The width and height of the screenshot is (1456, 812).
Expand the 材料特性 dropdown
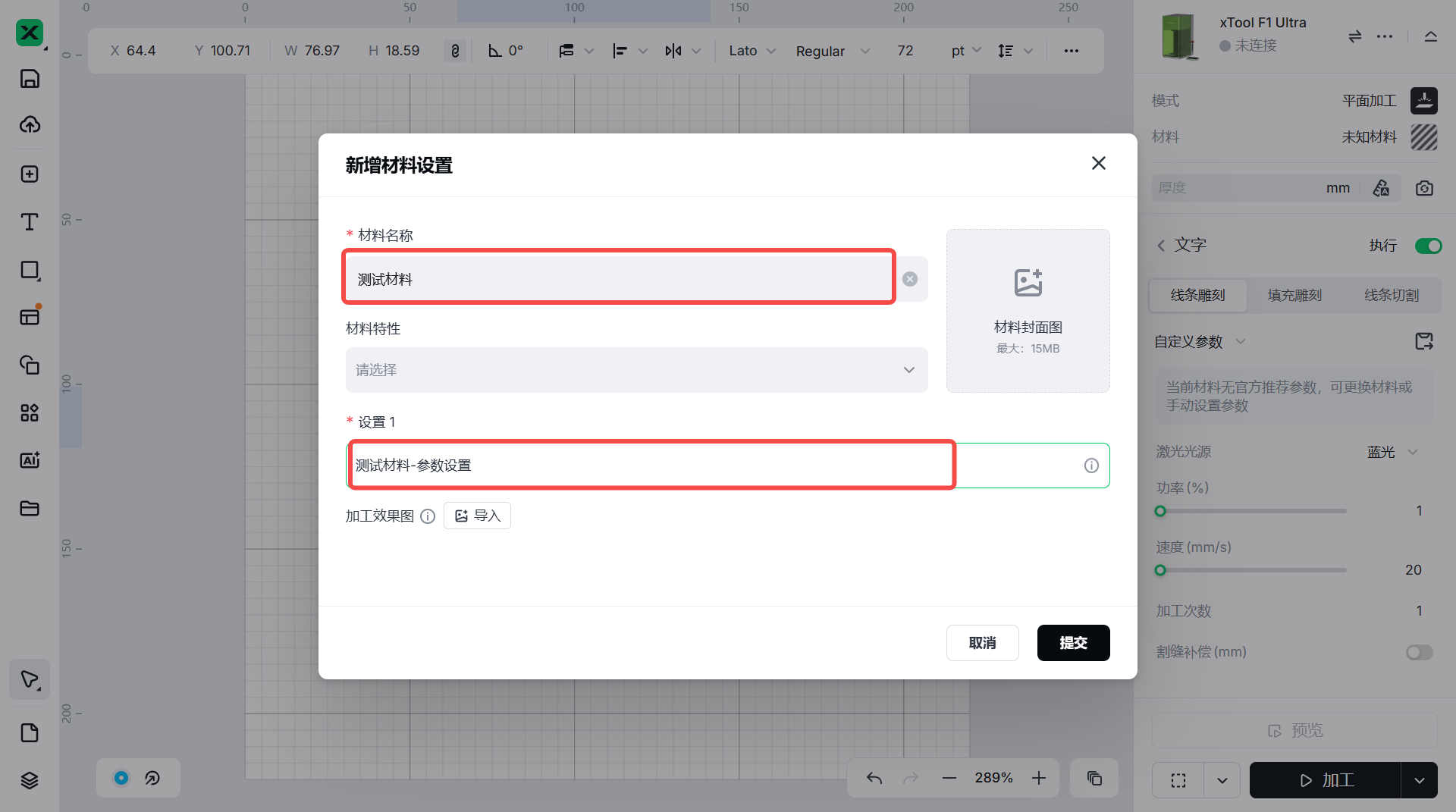636,370
